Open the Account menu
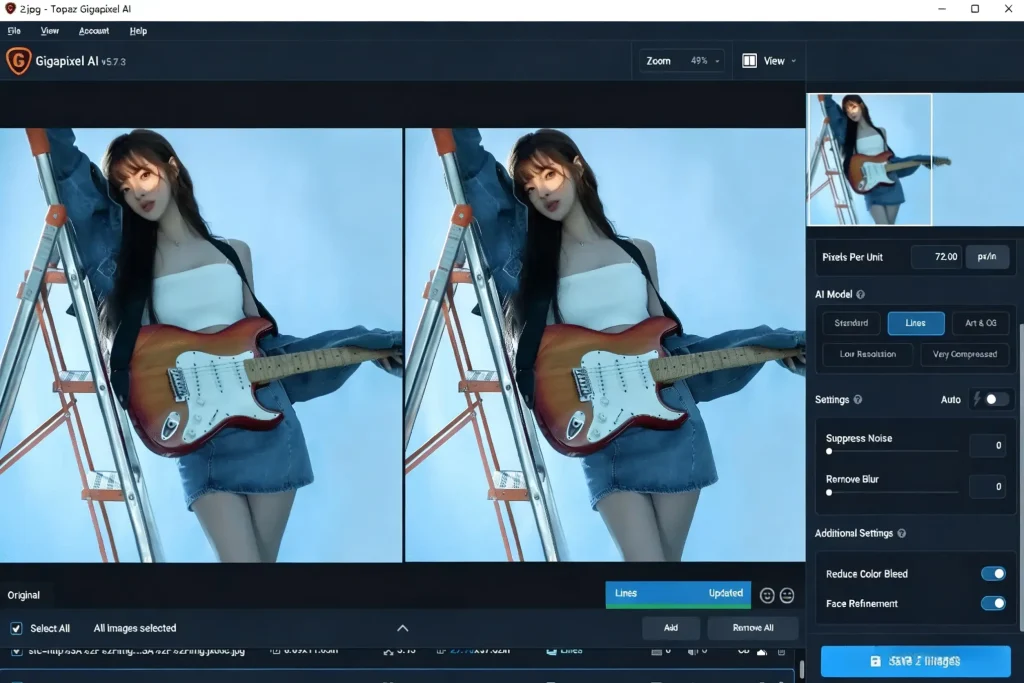 tap(94, 31)
